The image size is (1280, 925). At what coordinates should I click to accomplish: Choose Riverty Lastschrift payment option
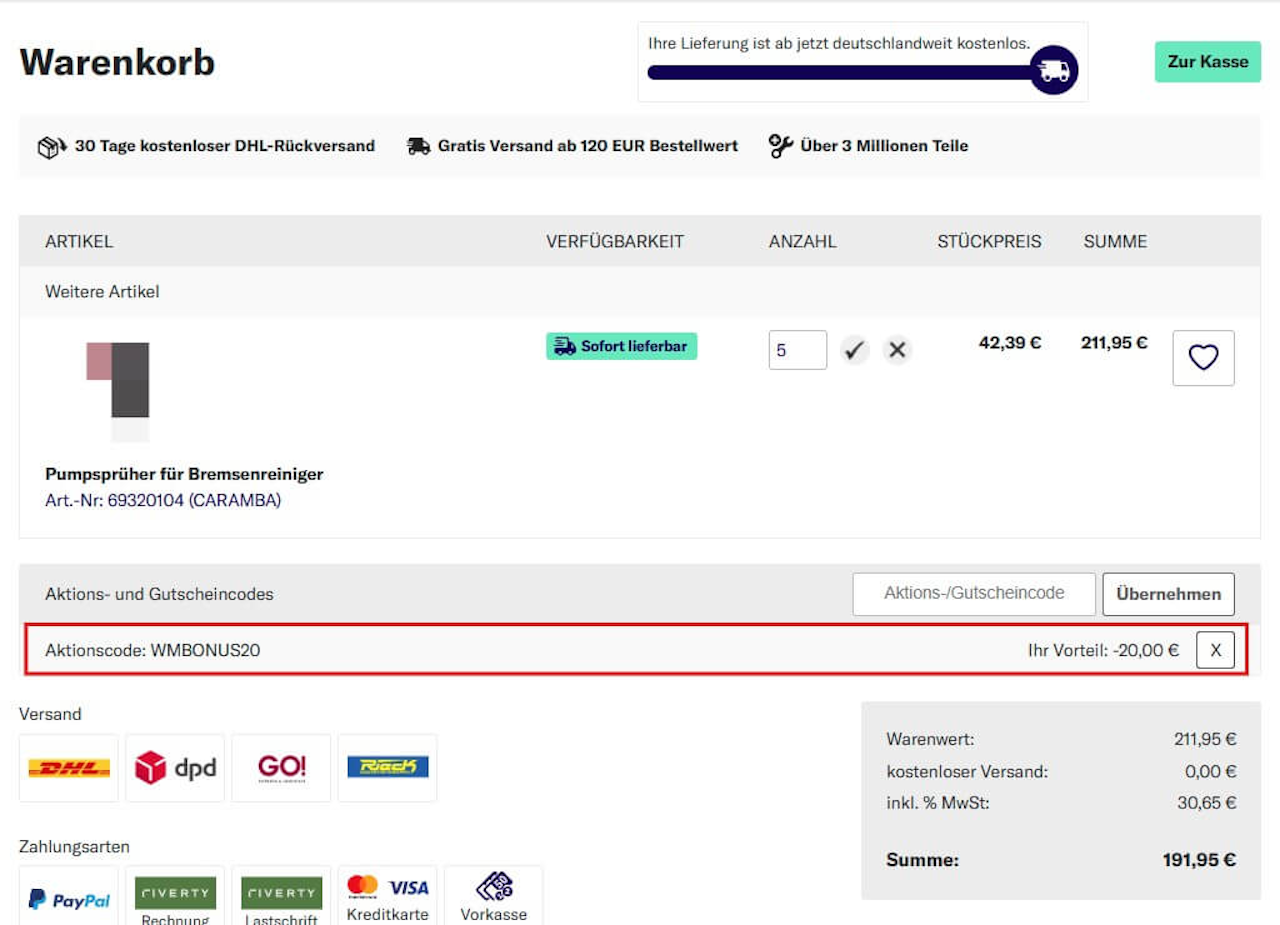281,896
